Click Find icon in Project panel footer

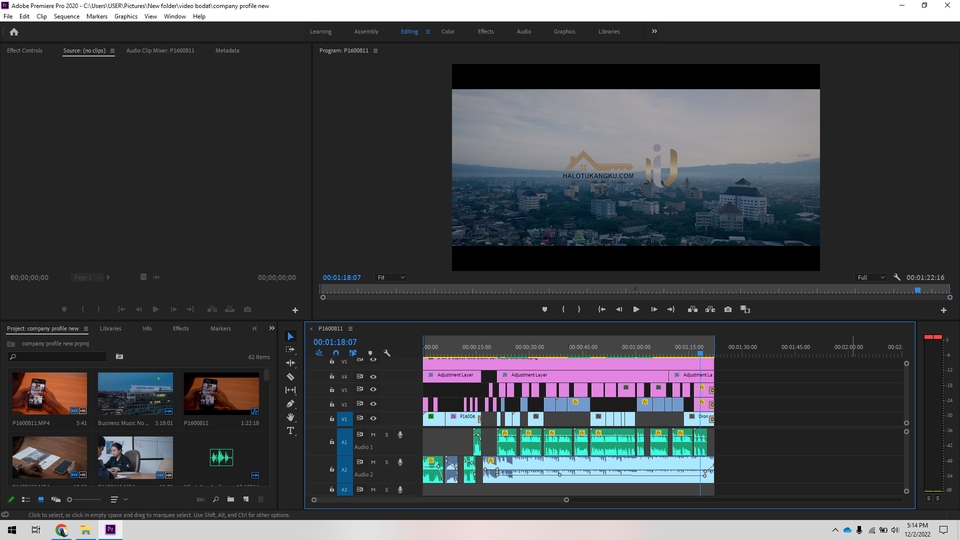point(216,500)
